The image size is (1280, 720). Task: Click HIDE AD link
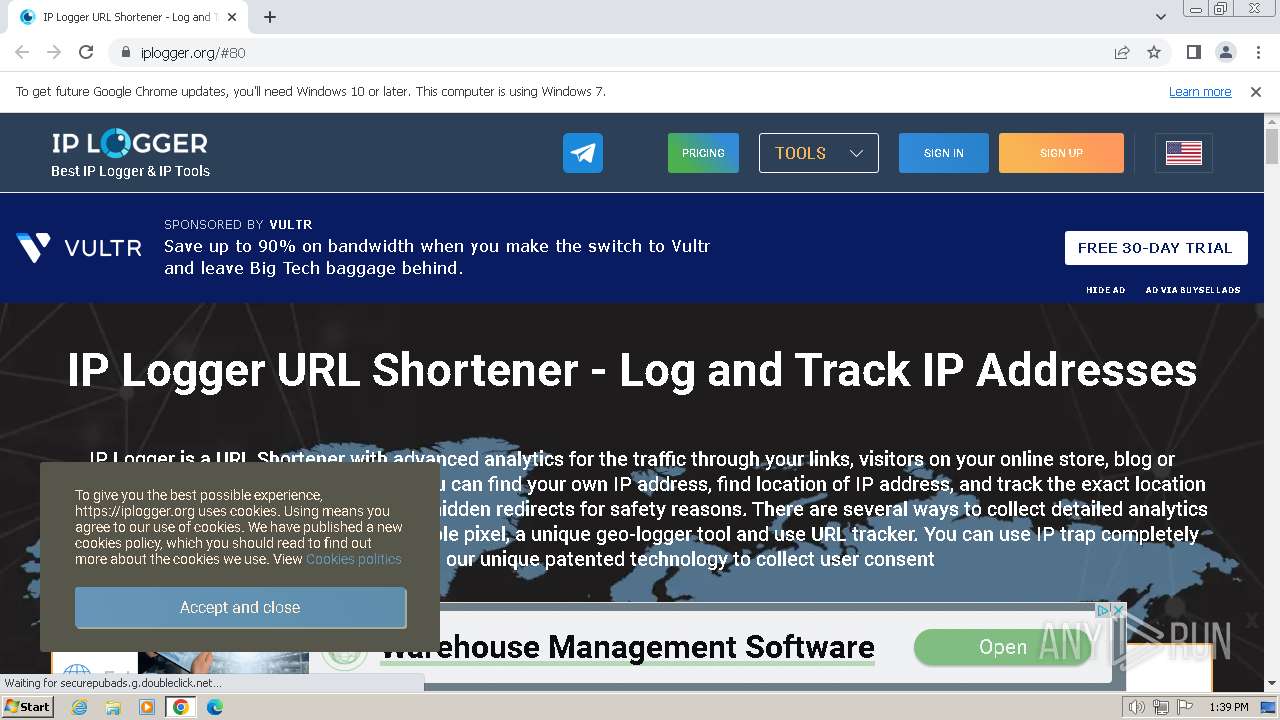(x=1105, y=290)
